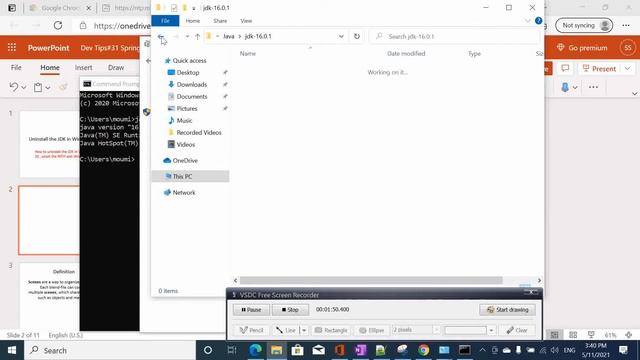Open Microsoft Store from taskbar
Screen dimensions: 640x360
coord(298,350)
